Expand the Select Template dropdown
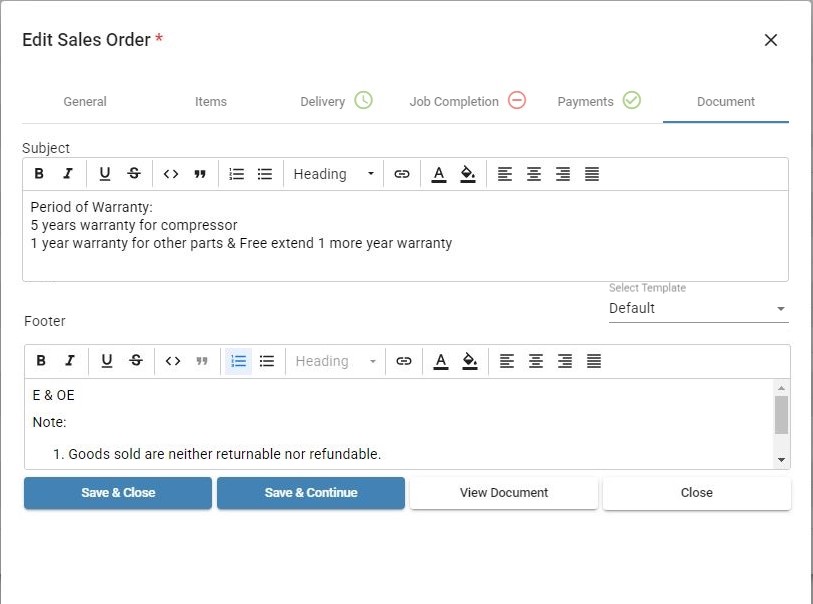This screenshot has height=604, width=813. point(698,308)
